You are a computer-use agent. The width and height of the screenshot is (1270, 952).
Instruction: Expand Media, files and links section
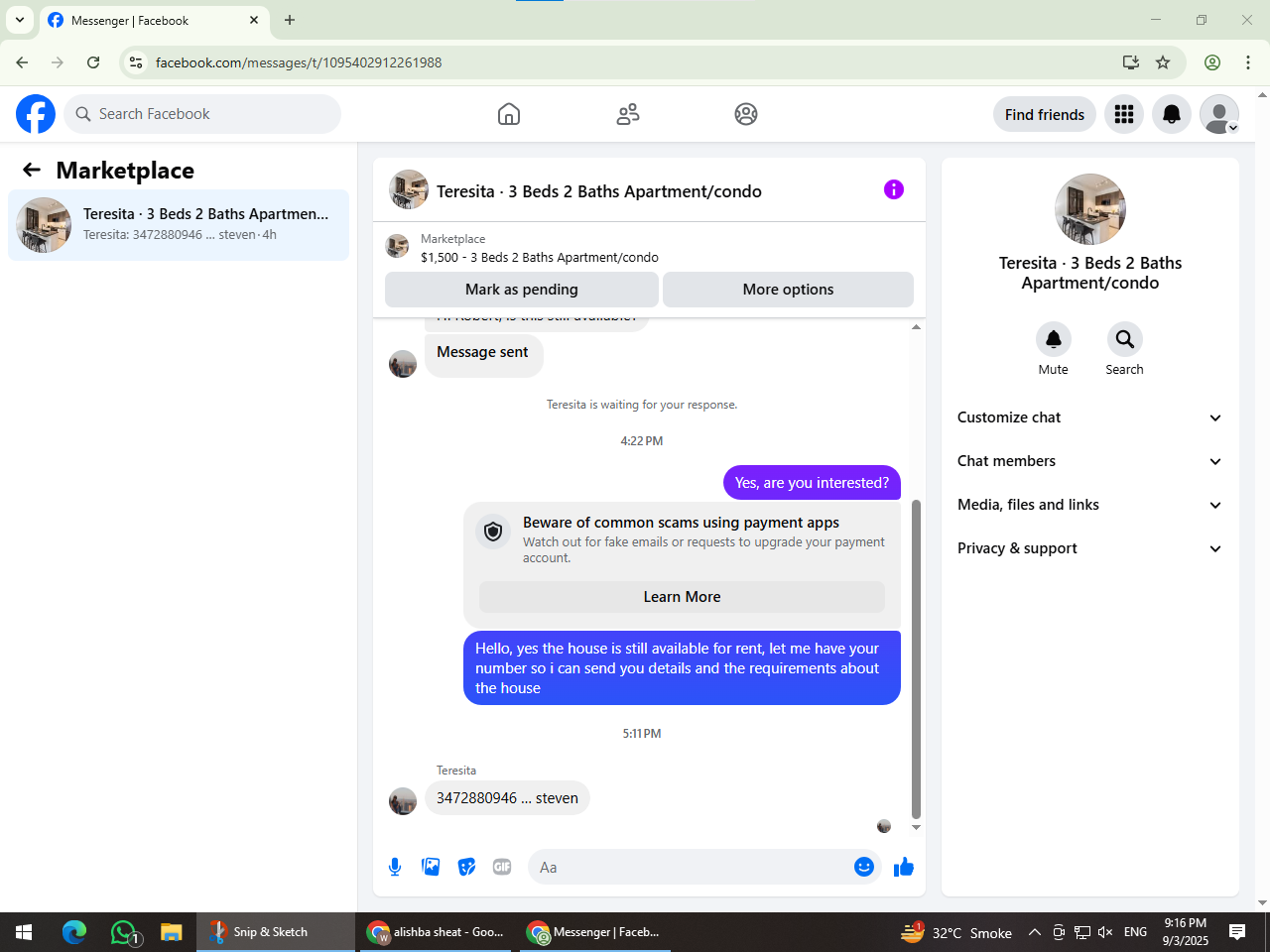(x=1089, y=505)
